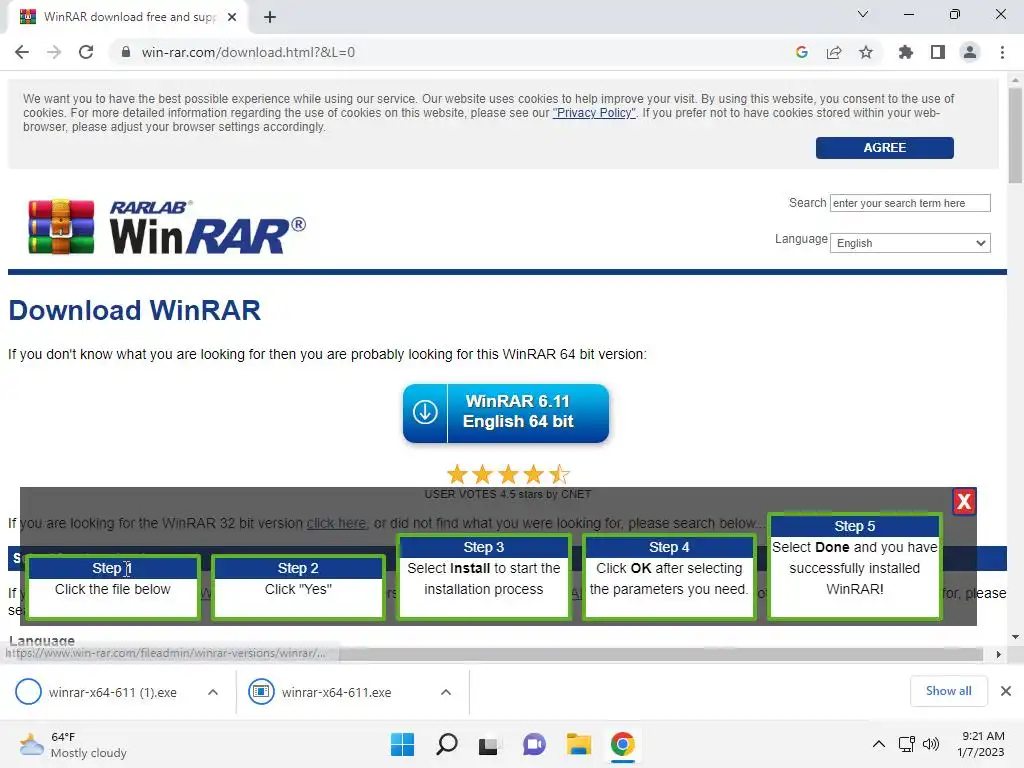Open a new browser tab

[x=270, y=17]
